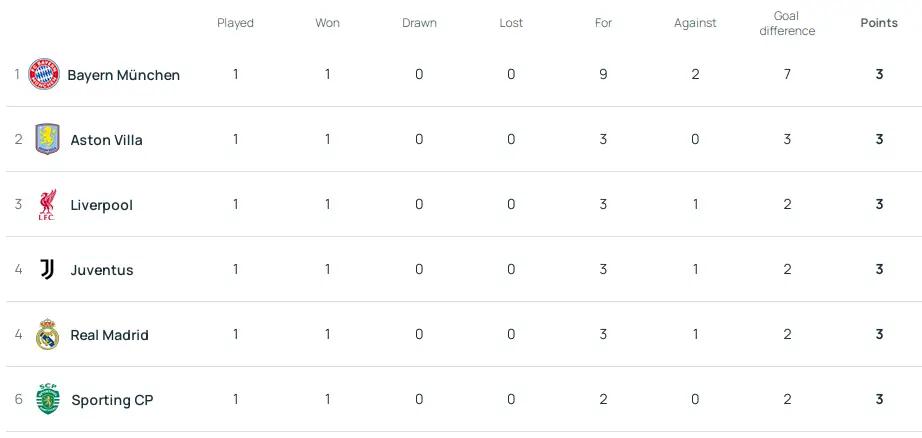This screenshot has width=922, height=438.
Task: Open the Real Madrid team name link
Action: pyautogui.click(x=109, y=335)
